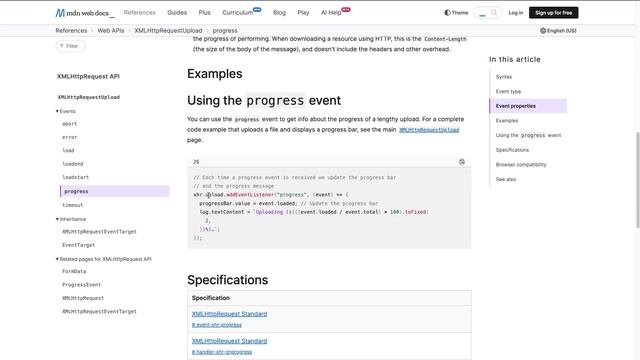Select load event in sidebar
The width and height of the screenshot is (640, 360).
tap(68, 151)
